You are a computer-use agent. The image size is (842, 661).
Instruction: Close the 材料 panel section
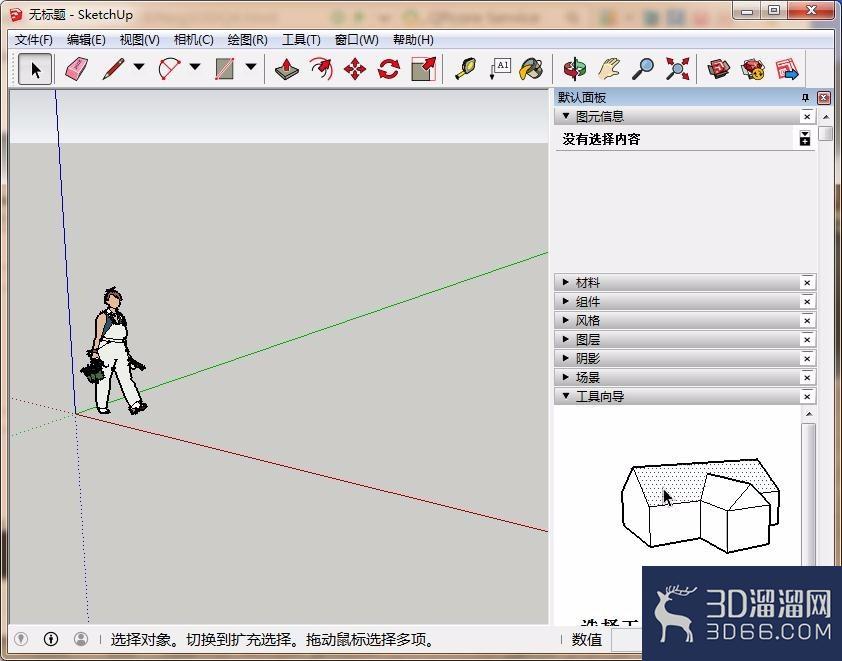(807, 282)
